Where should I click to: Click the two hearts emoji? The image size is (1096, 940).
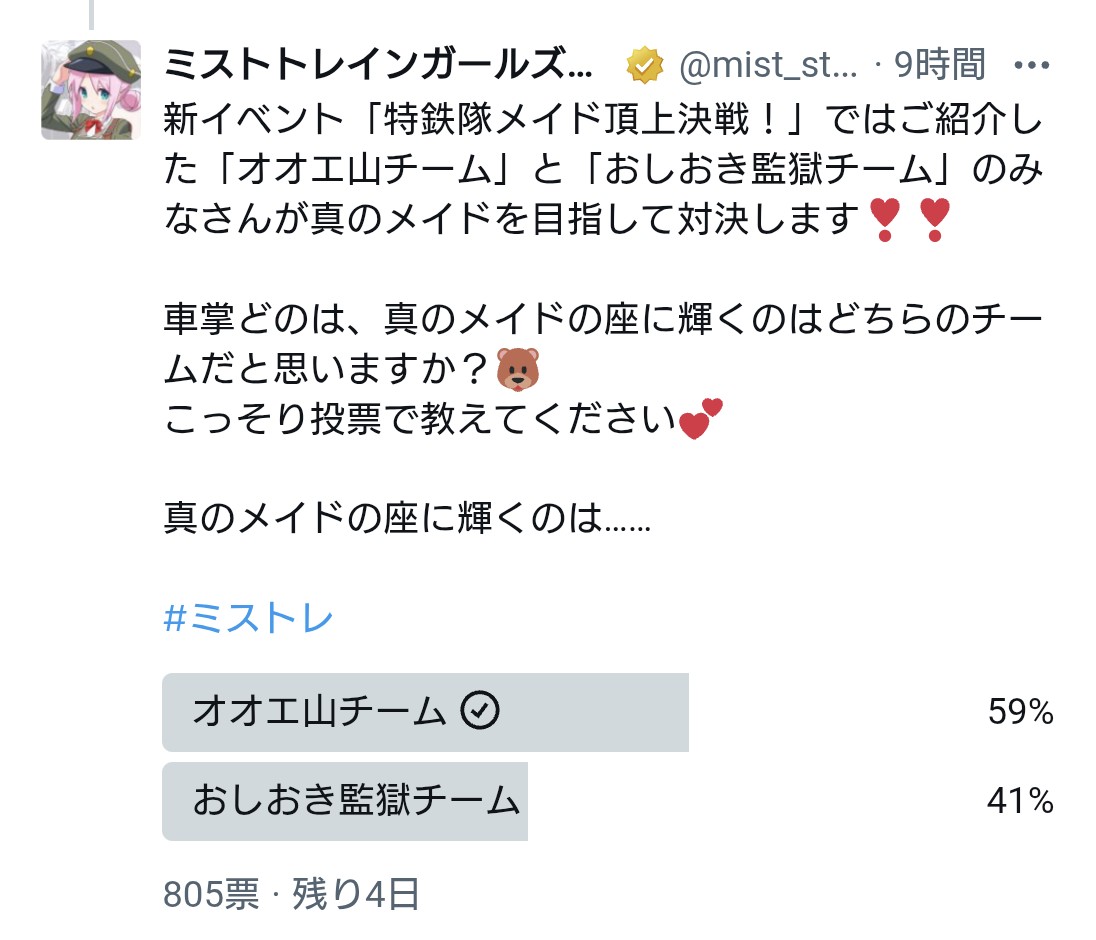[700, 419]
